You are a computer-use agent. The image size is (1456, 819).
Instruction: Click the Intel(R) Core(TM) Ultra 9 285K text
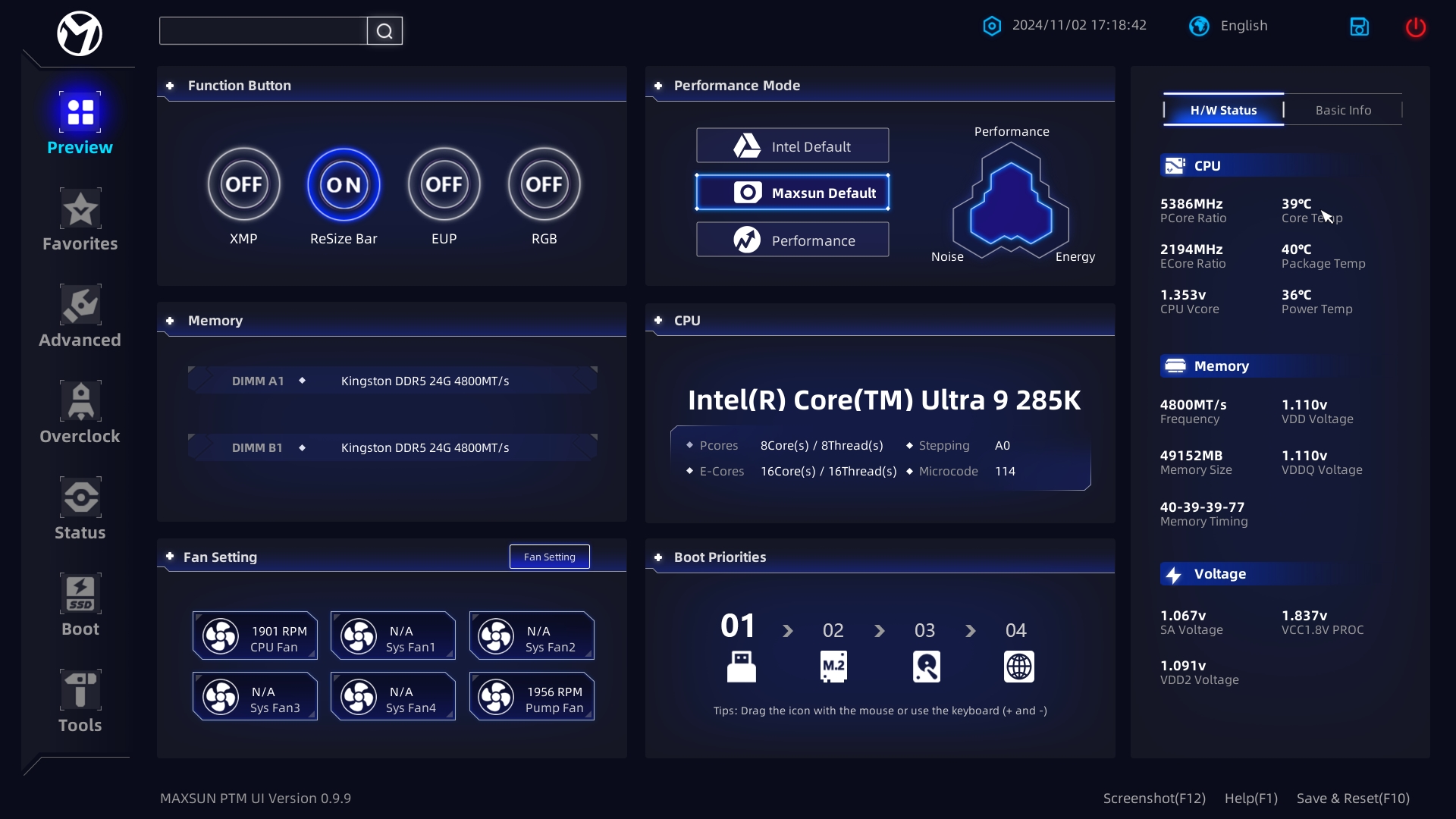(884, 400)
